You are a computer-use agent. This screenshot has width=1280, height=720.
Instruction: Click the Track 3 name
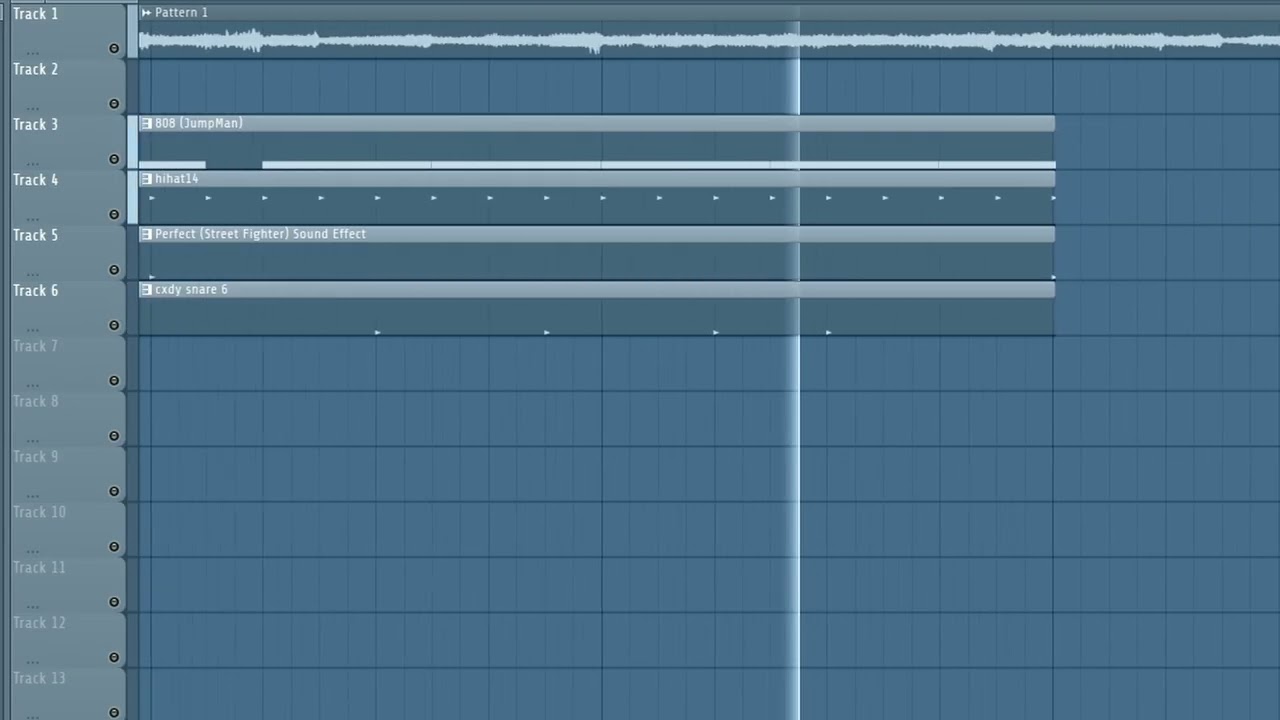point(35,124)
